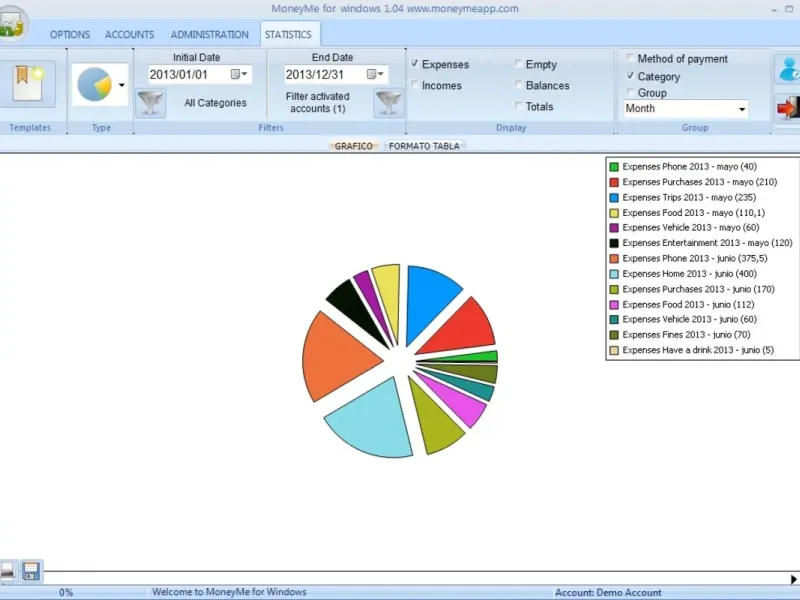This screenshot has width=800, height=600.
Task: Click the Account: Demo Account status text
Action: pos(608,592)
